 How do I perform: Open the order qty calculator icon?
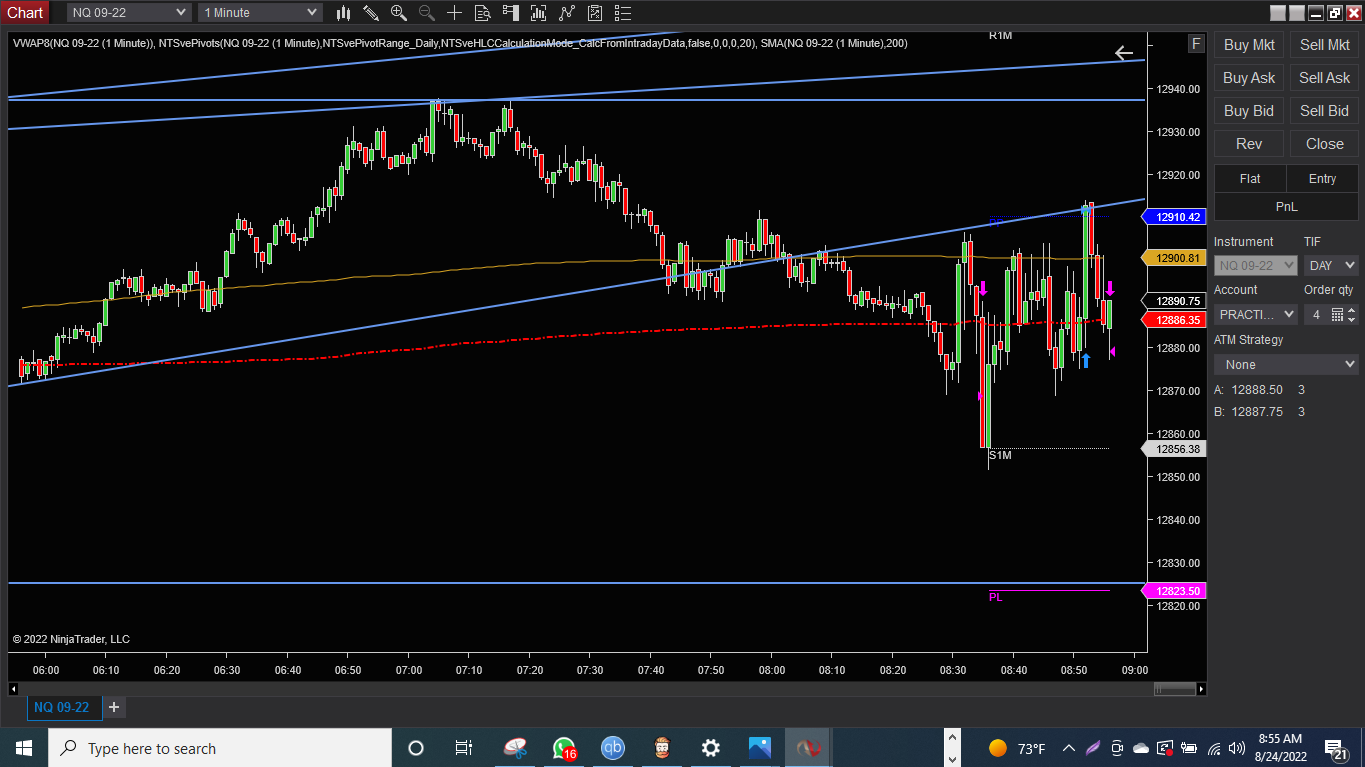1338,314
